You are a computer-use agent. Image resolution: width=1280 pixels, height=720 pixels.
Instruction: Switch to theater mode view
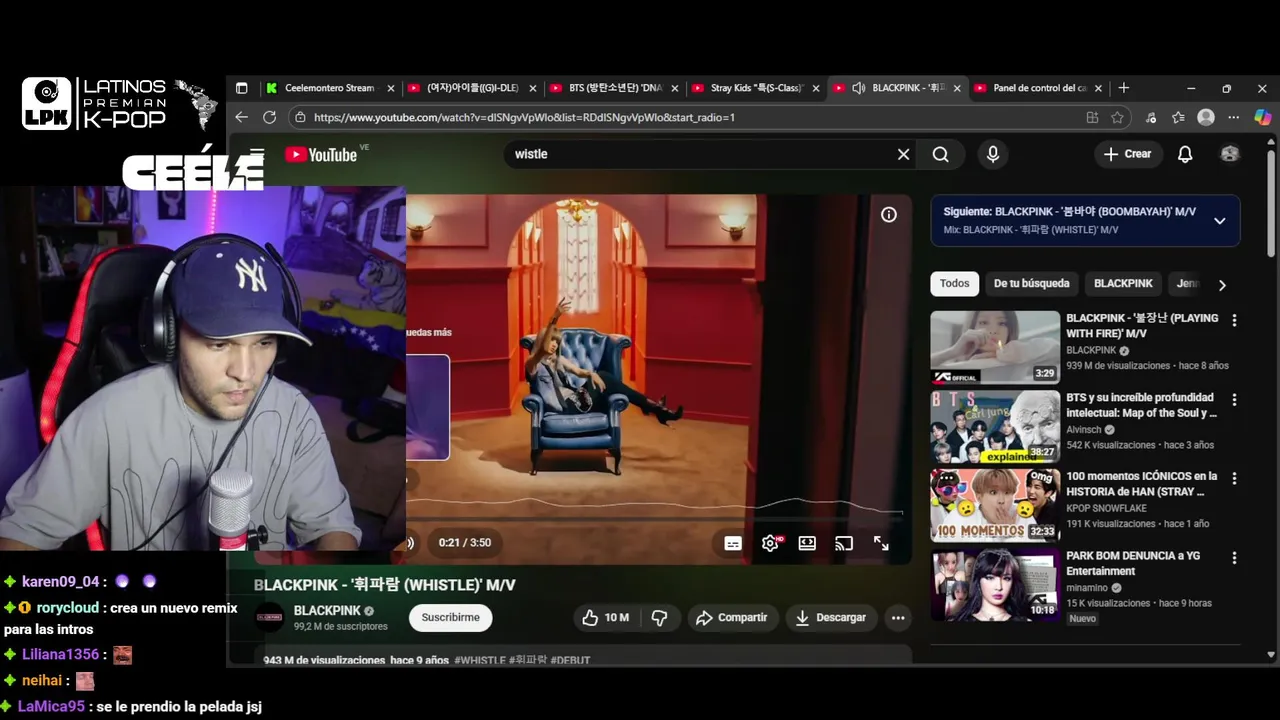point(807,543)
